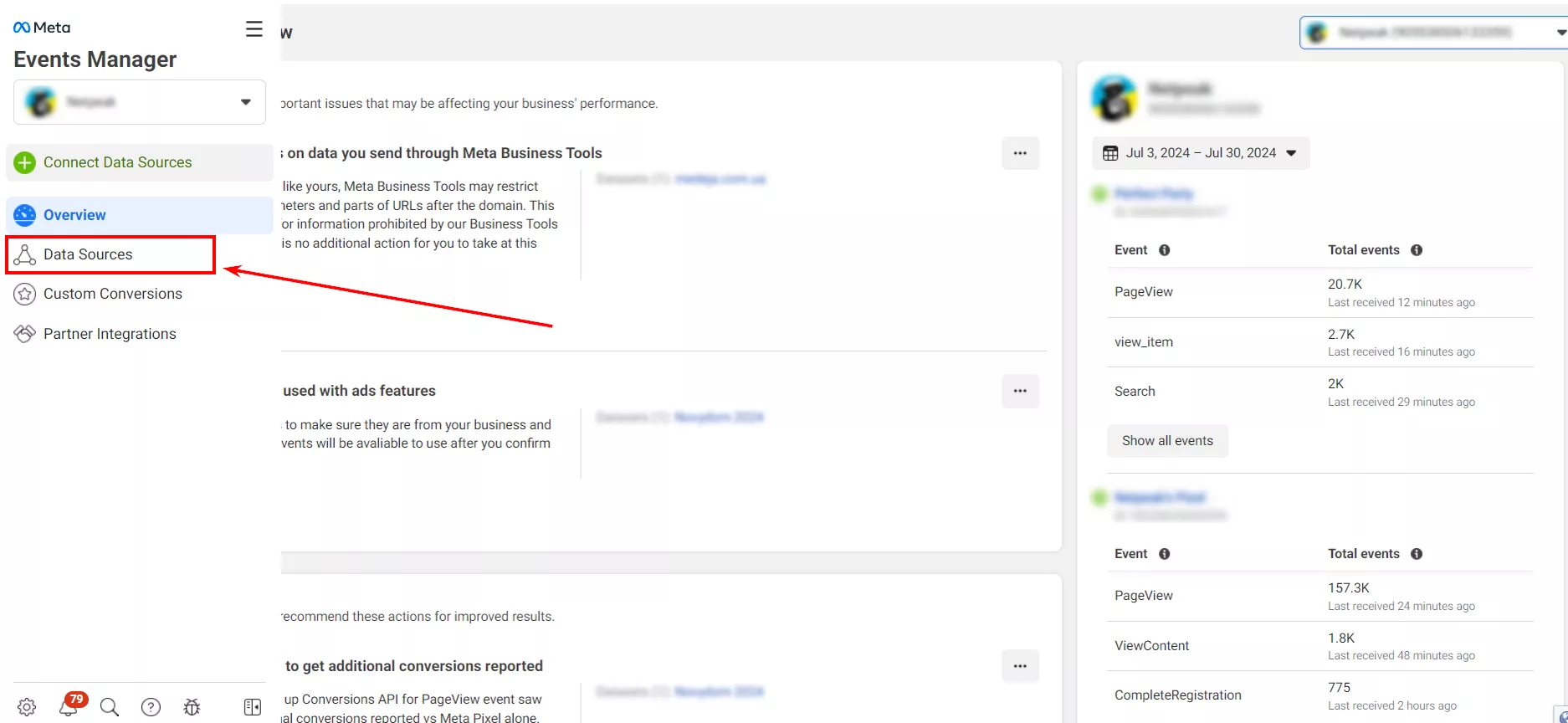Click the Meta logo
1568x723 pixels.
tap(42, 28)
